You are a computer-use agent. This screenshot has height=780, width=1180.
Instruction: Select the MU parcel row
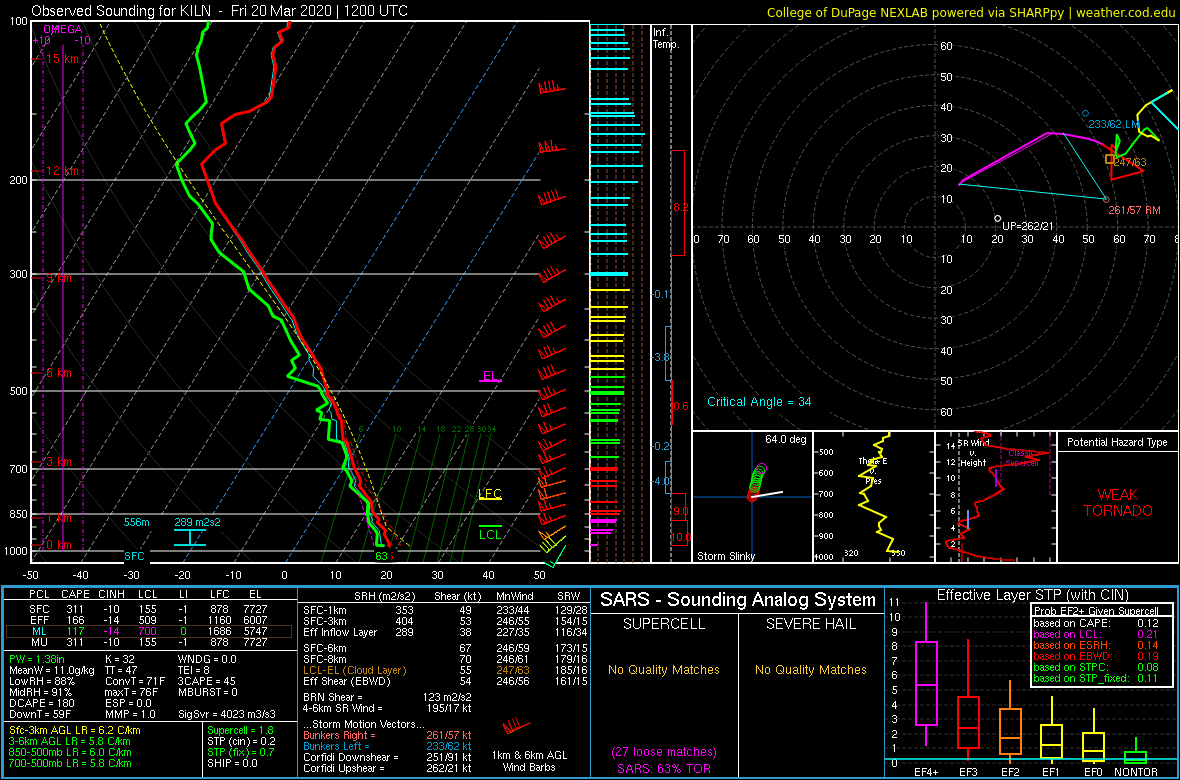(x=147, y=643)
